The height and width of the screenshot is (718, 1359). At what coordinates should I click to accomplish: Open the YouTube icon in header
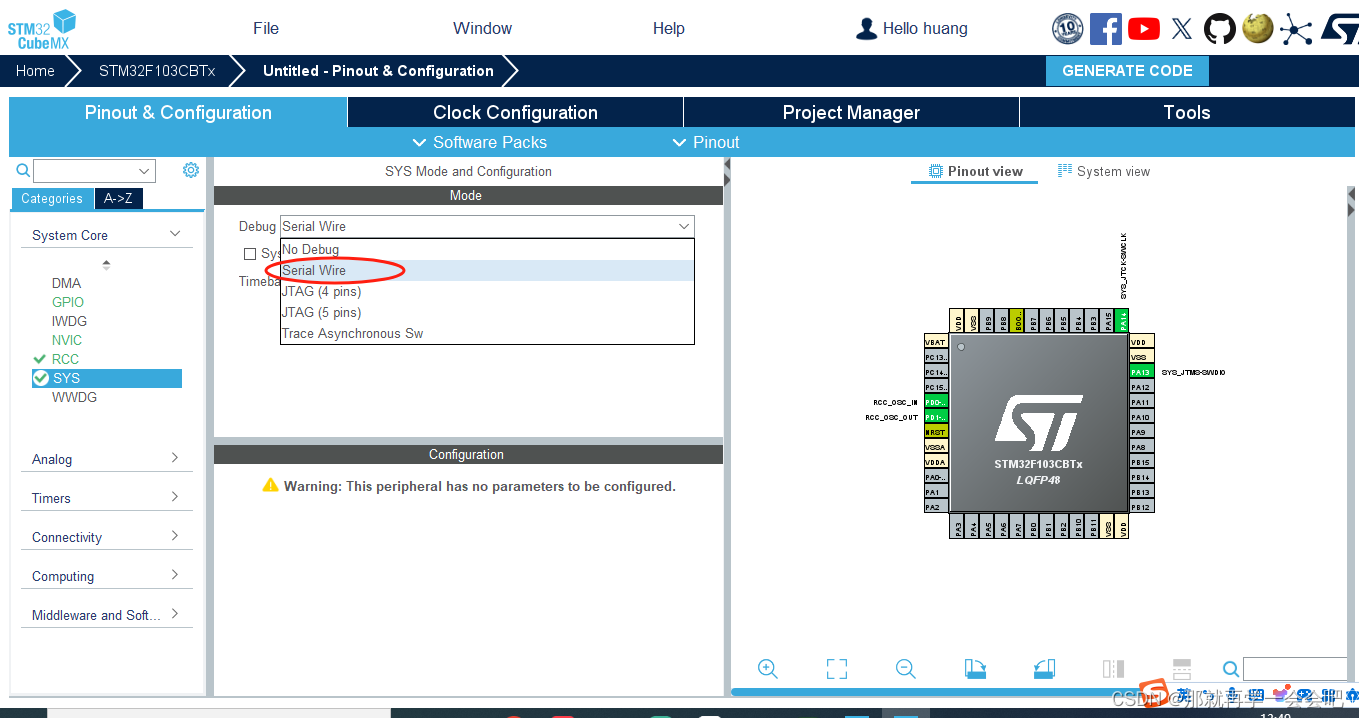1144,28
